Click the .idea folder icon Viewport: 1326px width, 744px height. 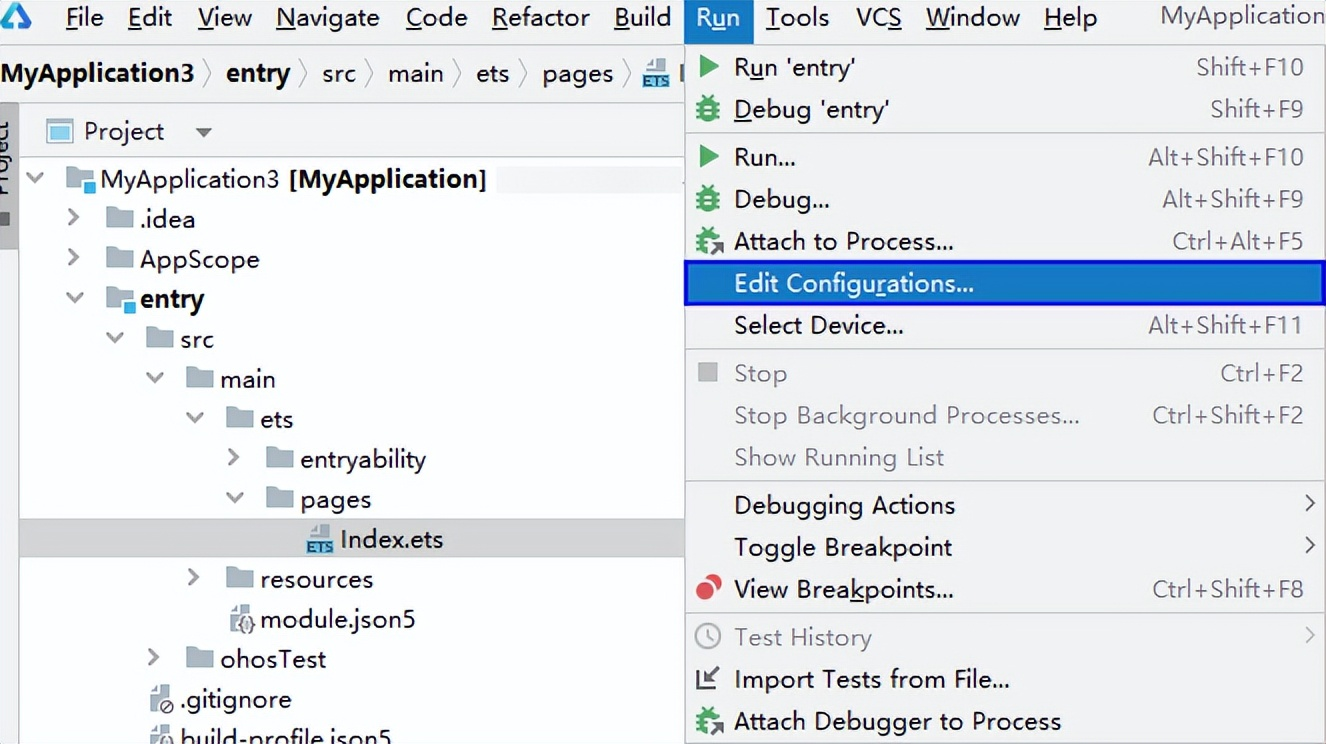pyautogui.click(x=120, y=218)
